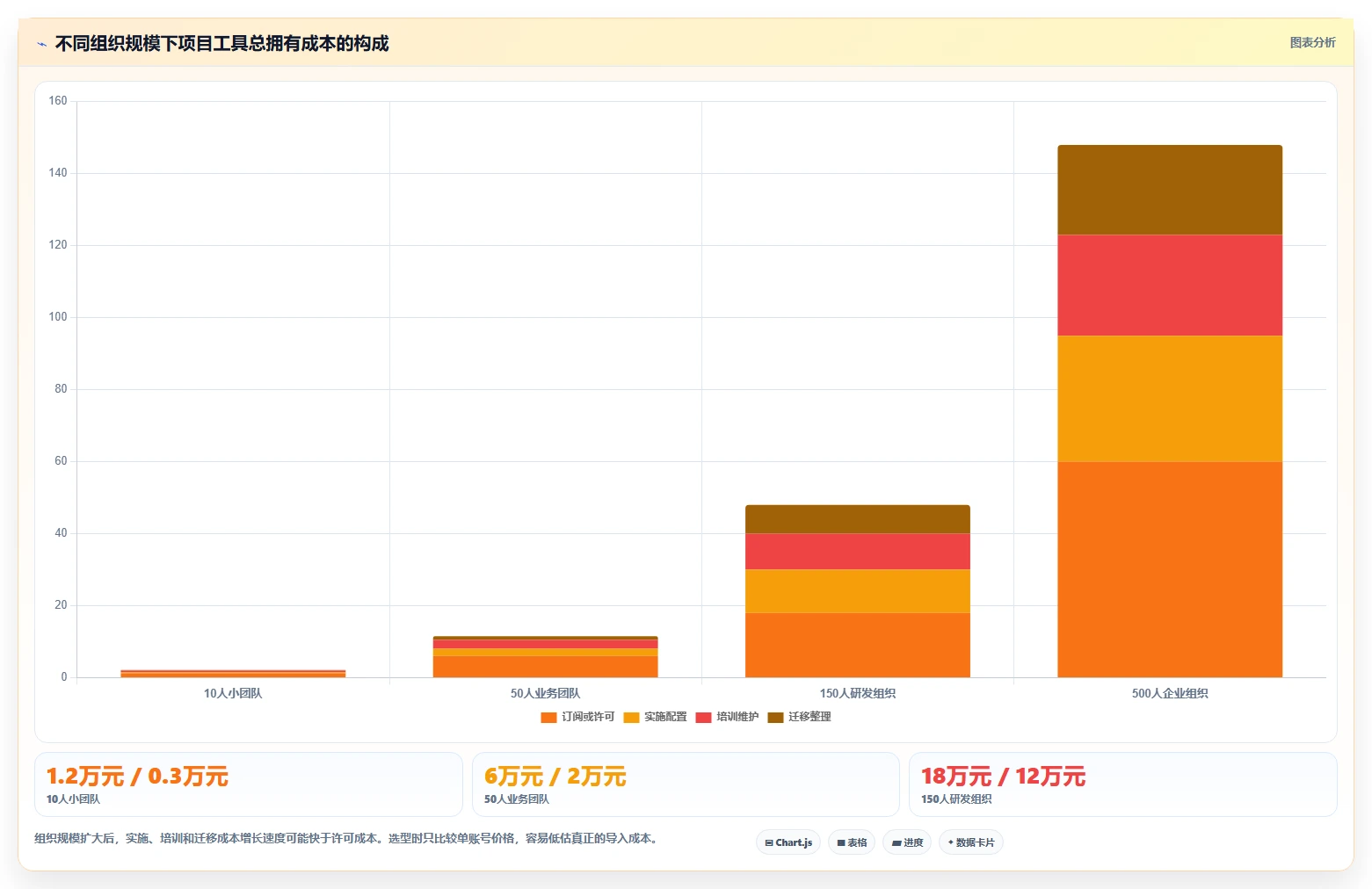The width and height of the screenshot is (1372, 889).
Task: Click the icon inside 表格 tag
Action: point(841,843)
